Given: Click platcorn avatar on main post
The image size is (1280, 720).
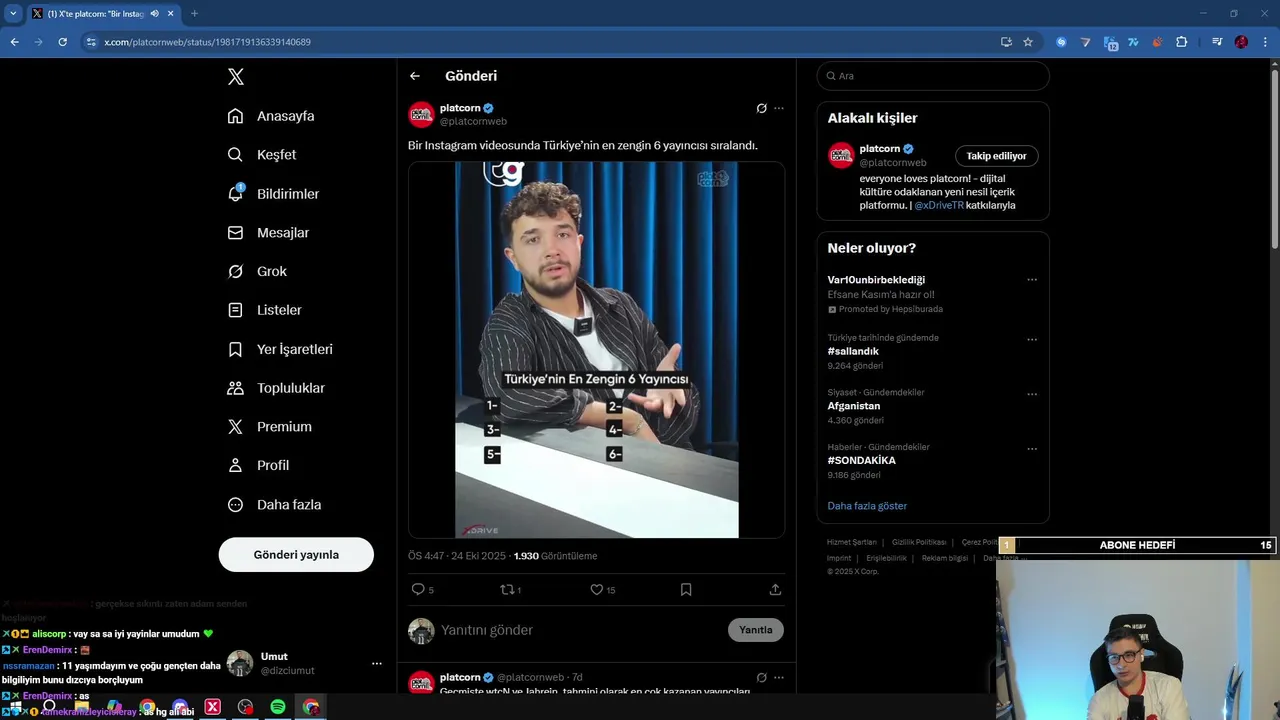Looking at the screenshot, I should click(421, 115).
